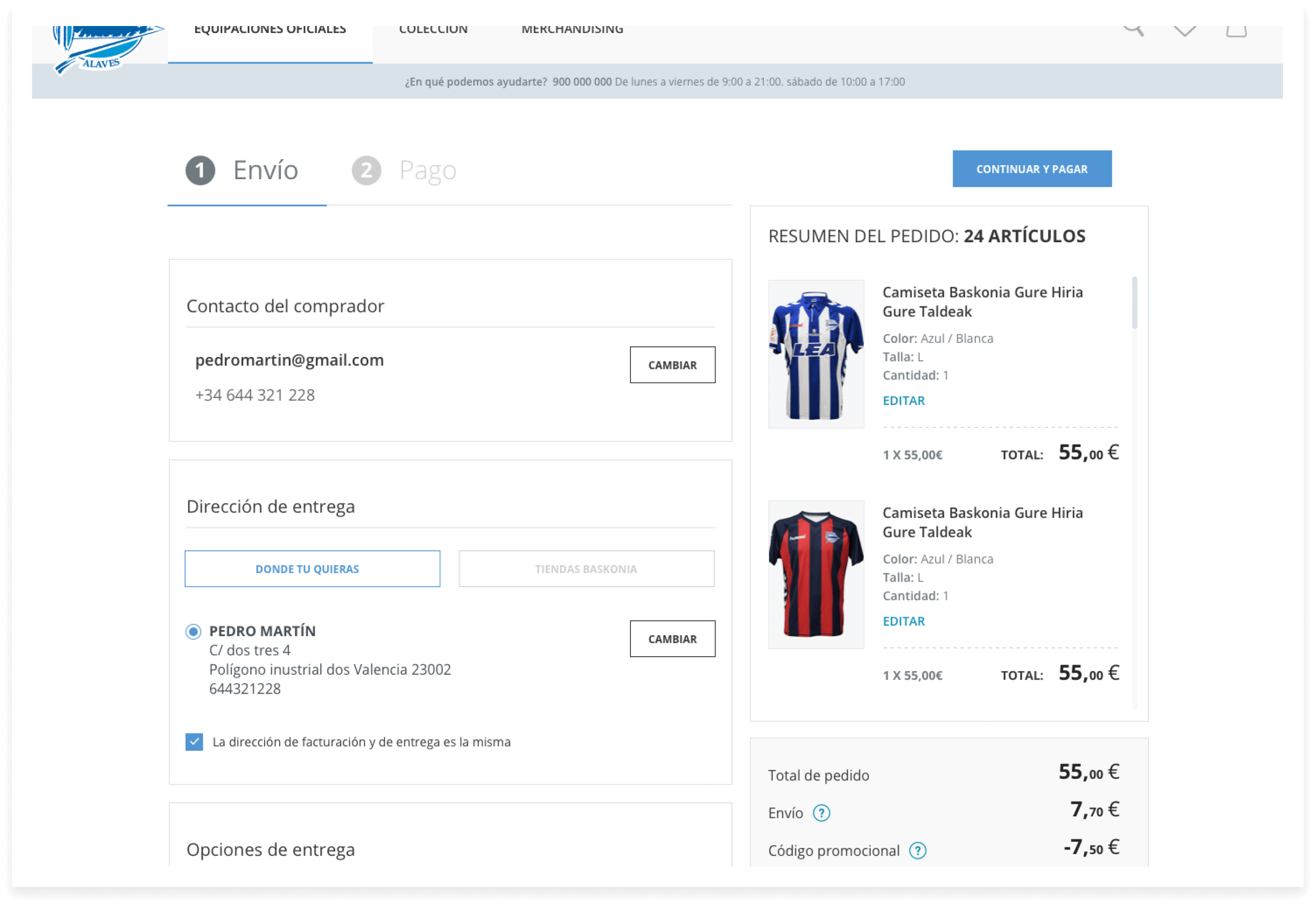Change buyer contact with Cambiar
The height and width of the screenshot is (905, 1316).
coord(672,364)
